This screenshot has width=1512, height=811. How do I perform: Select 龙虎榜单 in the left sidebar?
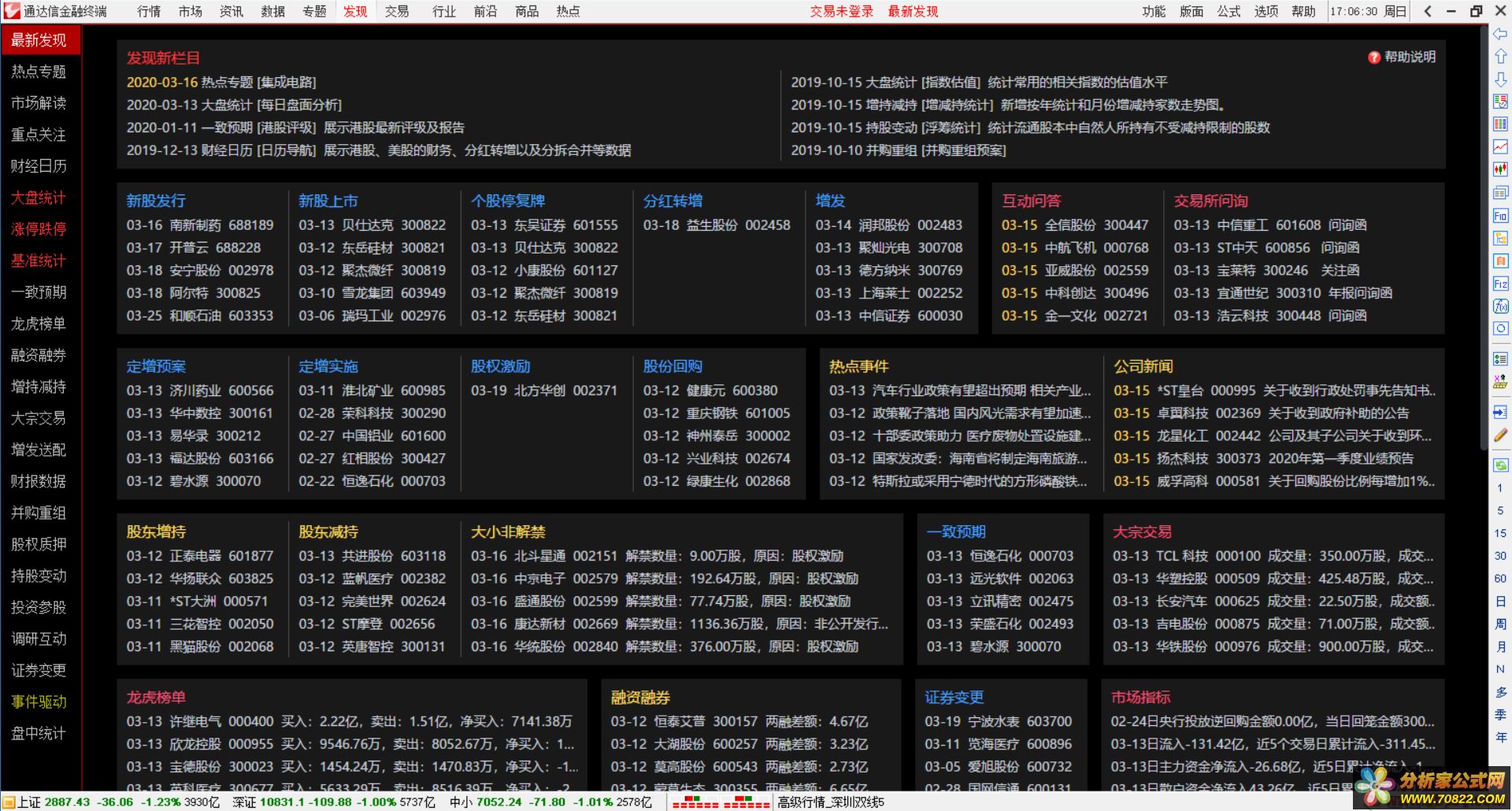pos(39,324)
